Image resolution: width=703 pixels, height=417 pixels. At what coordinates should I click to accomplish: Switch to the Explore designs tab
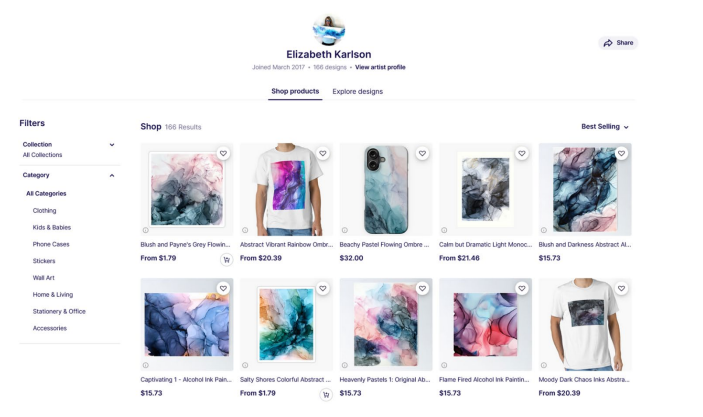click(357, 91)
